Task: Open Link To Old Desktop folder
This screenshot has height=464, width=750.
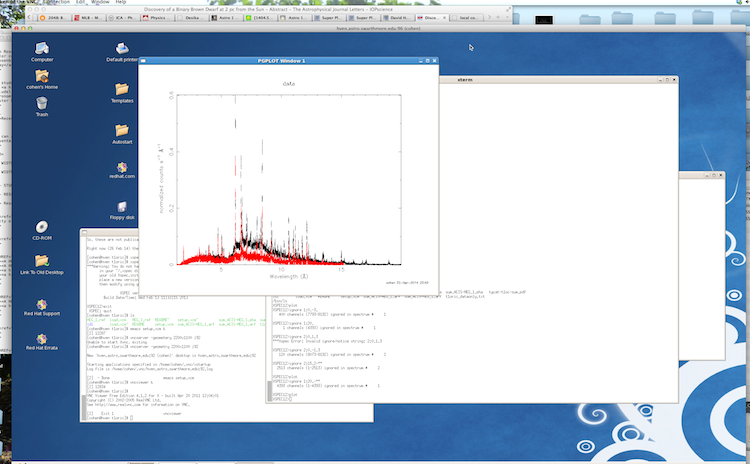Action: coord(42,261)
